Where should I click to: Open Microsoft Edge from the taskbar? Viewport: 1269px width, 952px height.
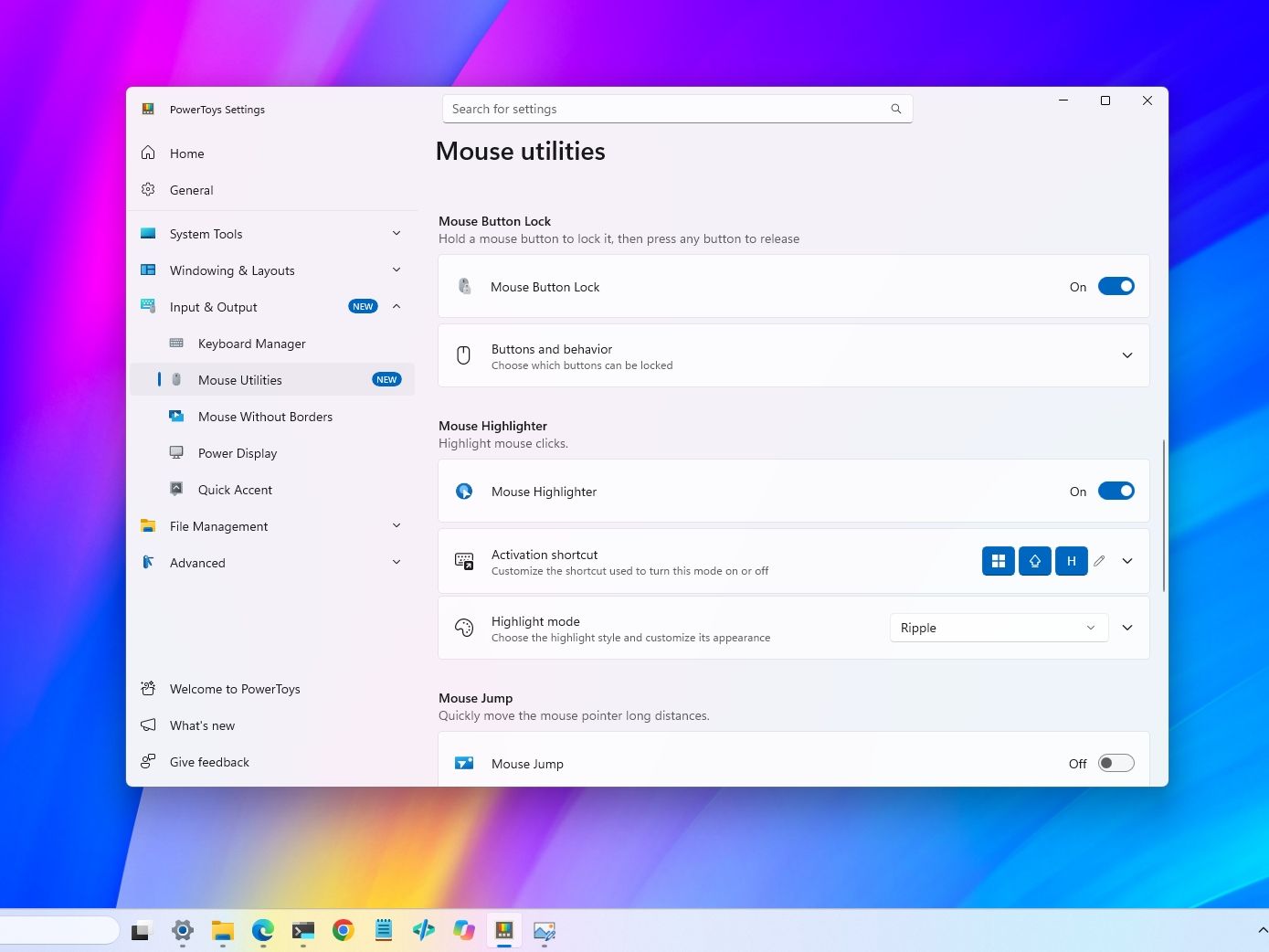pos(263,931)
